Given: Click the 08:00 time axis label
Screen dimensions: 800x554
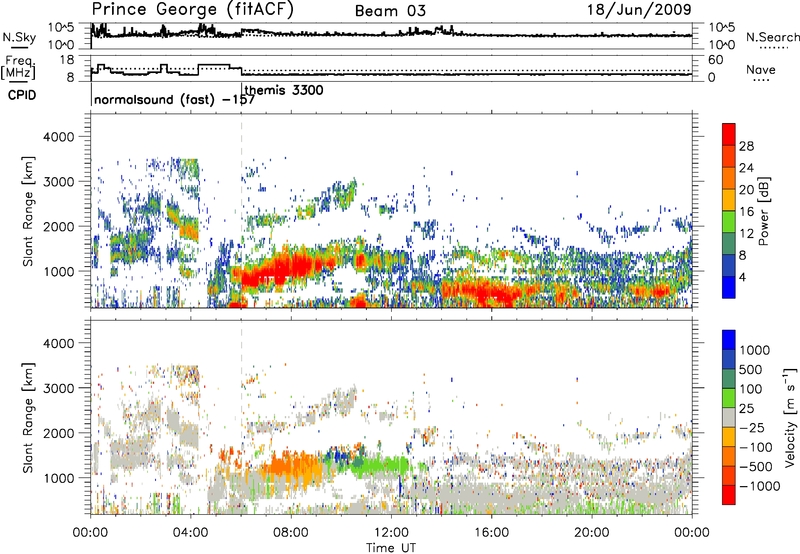Looking at the screenshot, I should [x=291, y=533].
